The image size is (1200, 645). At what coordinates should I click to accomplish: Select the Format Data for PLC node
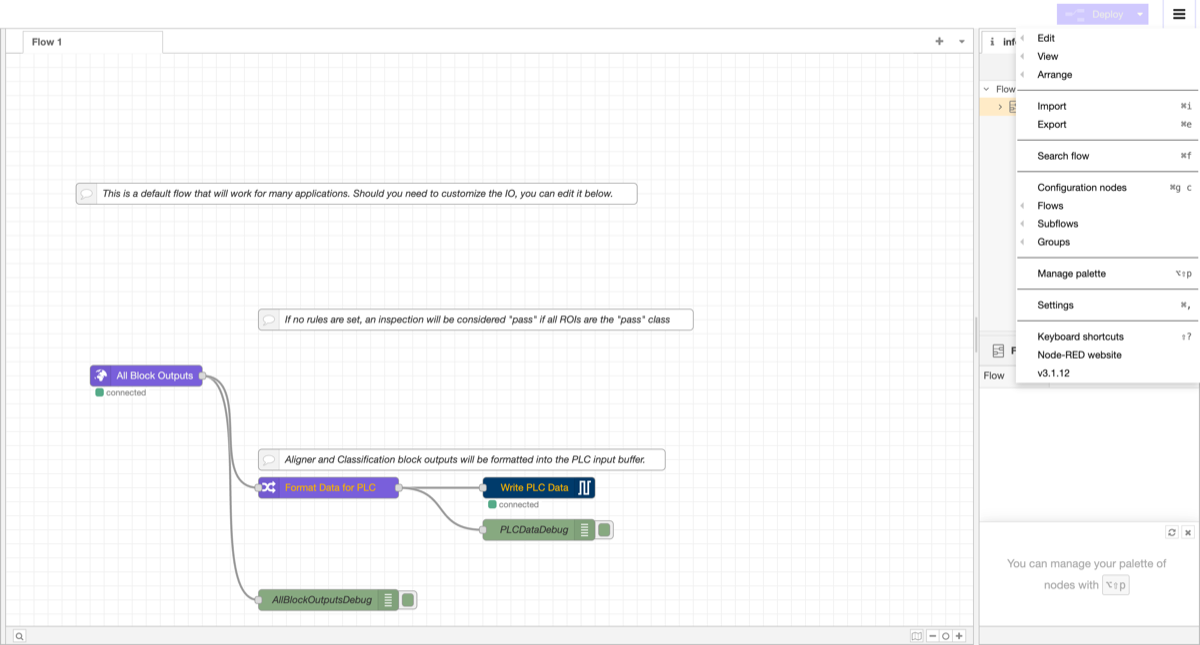pyautogui.click(x=328, y=488)
